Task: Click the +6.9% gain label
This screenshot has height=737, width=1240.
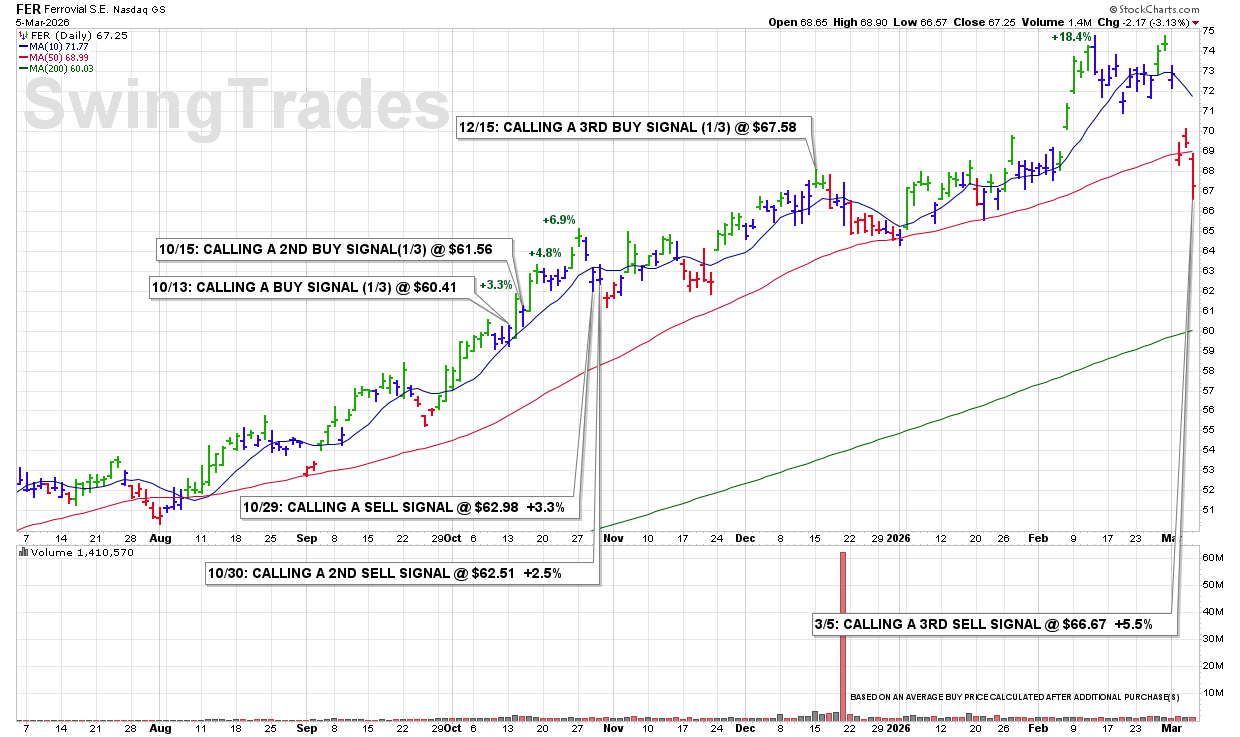Action: 560,219
